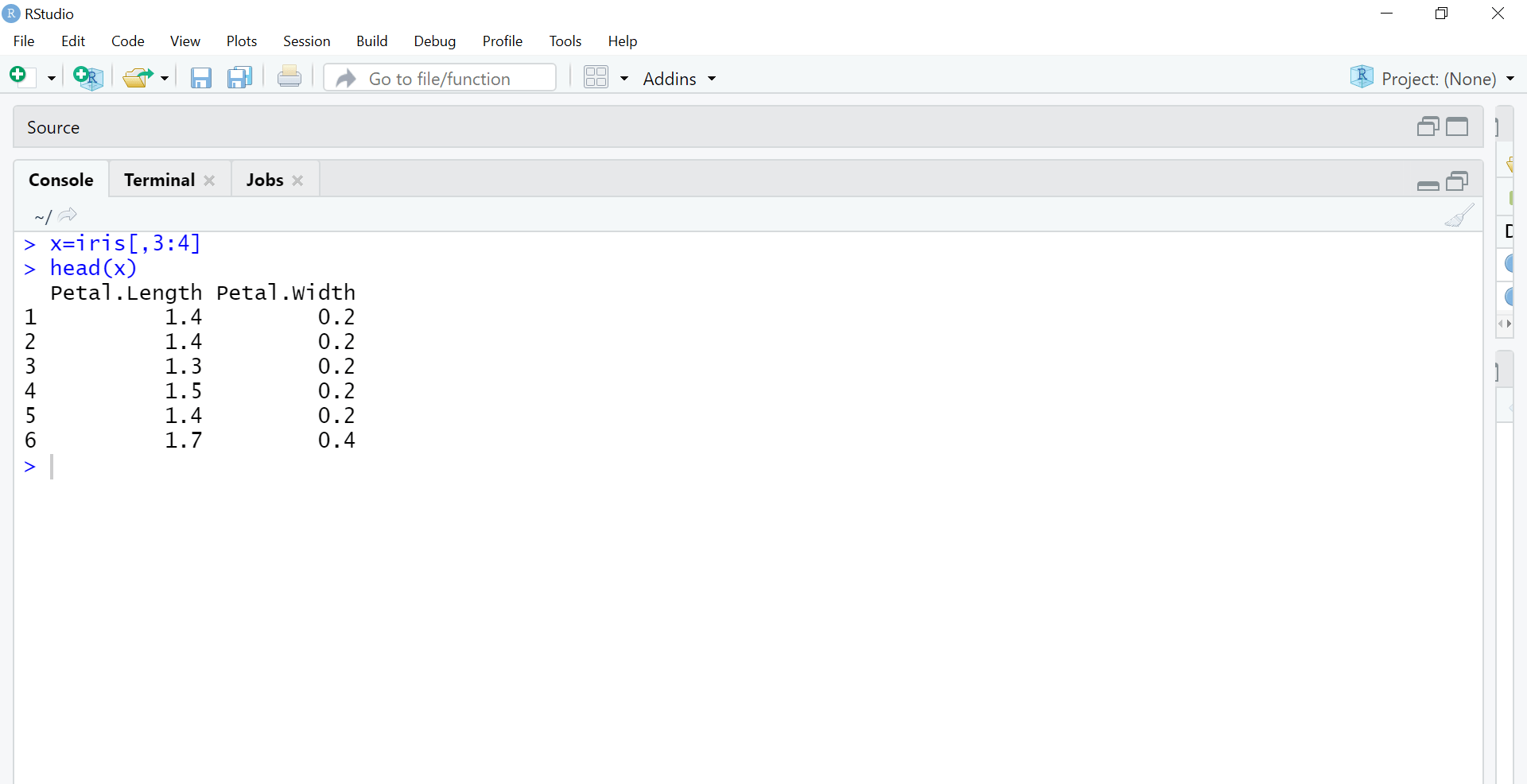
Task: Maximize the Source pane
Action: point(1457,126)
